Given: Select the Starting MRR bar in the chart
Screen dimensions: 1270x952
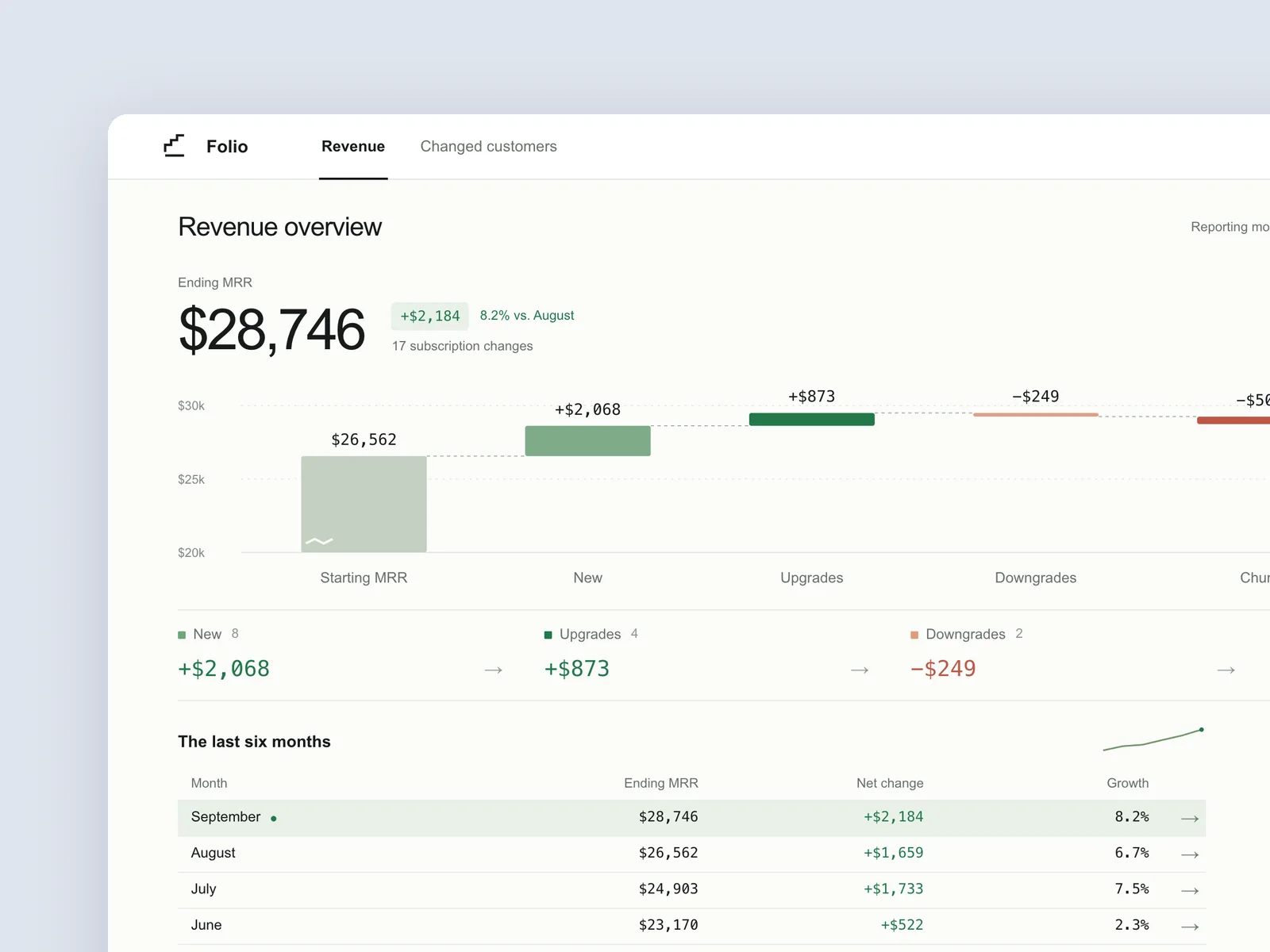Looking at the screenshot, I should click(364, 504).
